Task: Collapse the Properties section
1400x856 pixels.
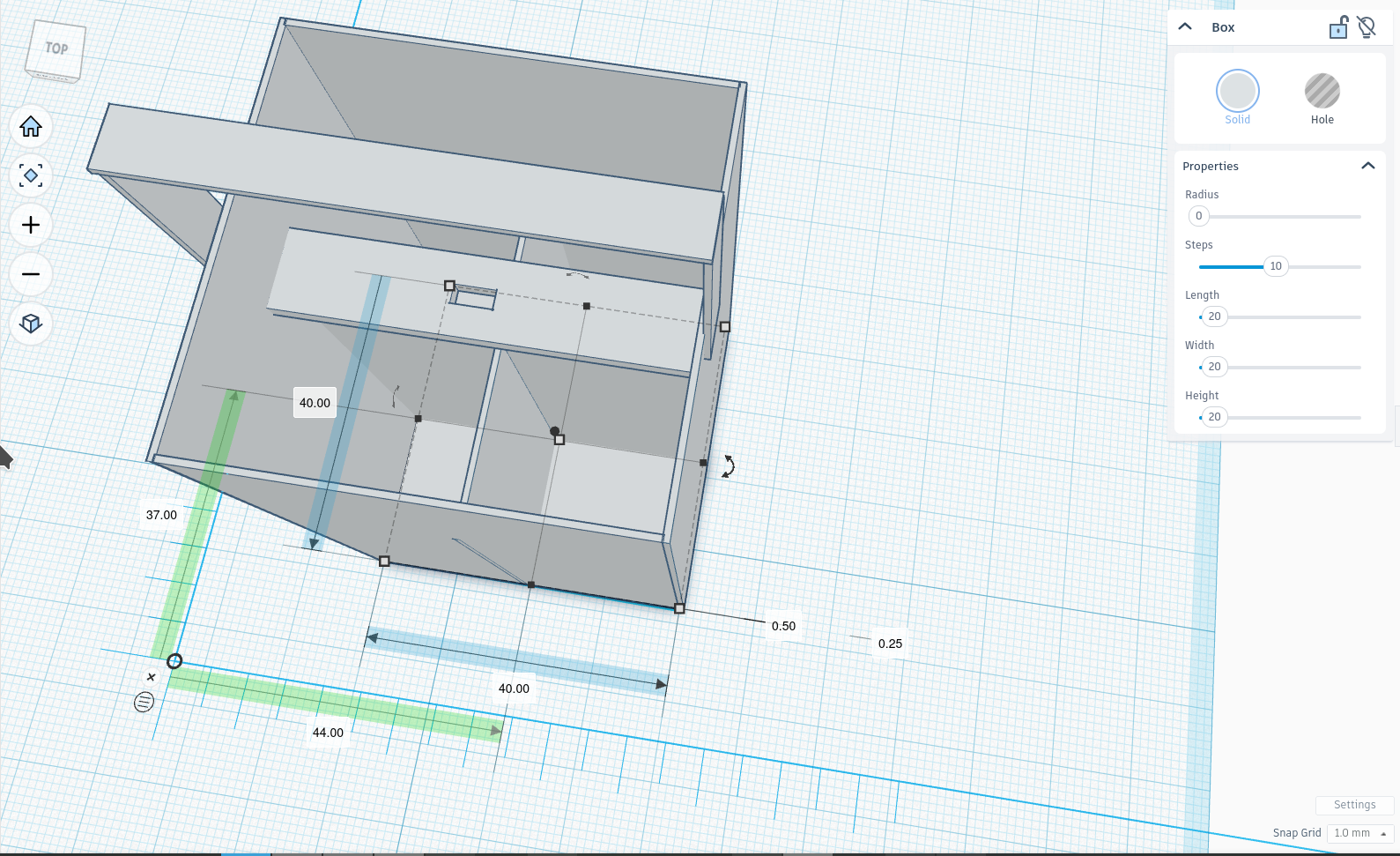Action: (x=1367, y=166)
